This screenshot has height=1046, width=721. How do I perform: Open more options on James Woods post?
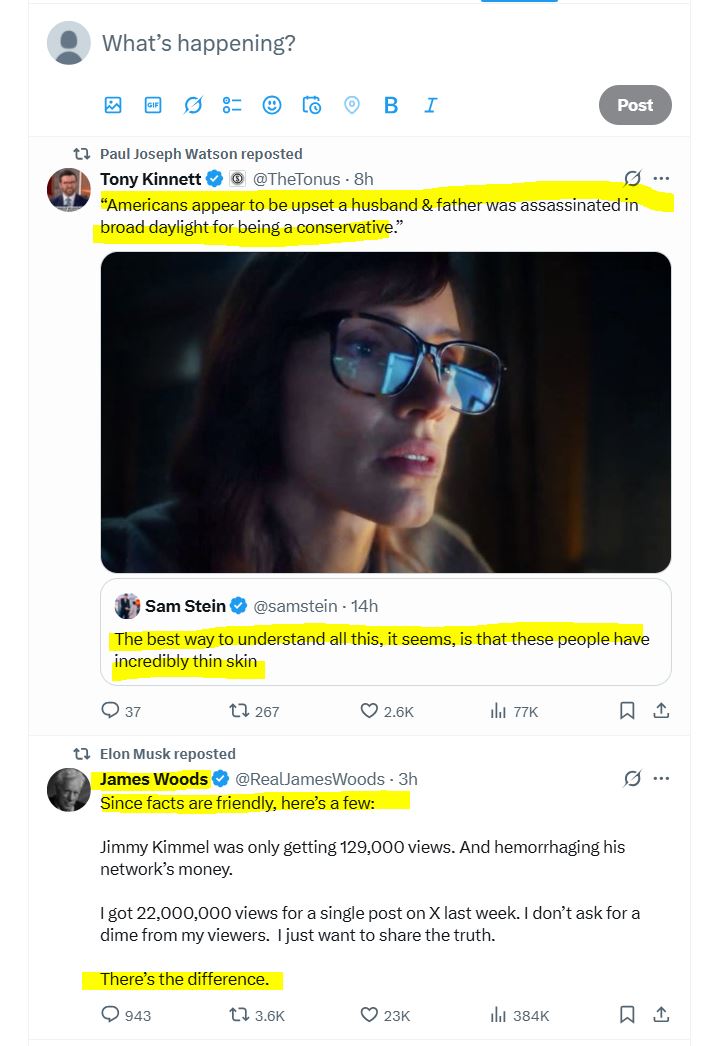point(661,778)
